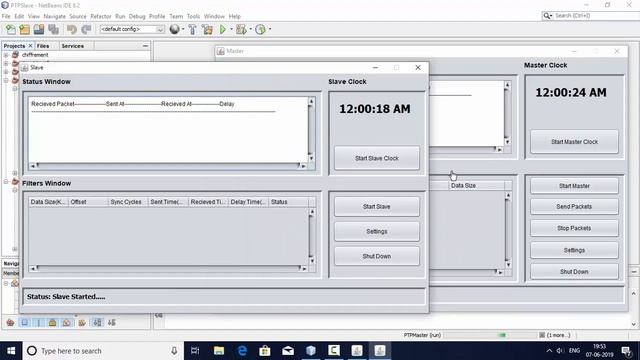Click the browser globe toolbar icon

point(174,29)
